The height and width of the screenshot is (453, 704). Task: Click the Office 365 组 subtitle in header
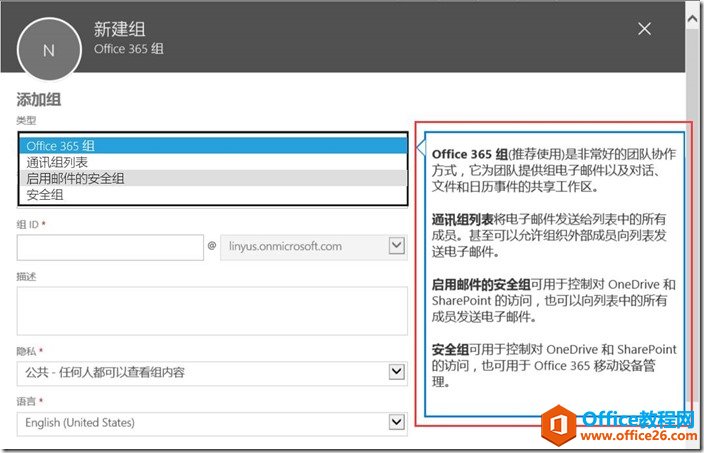(128, 48)
